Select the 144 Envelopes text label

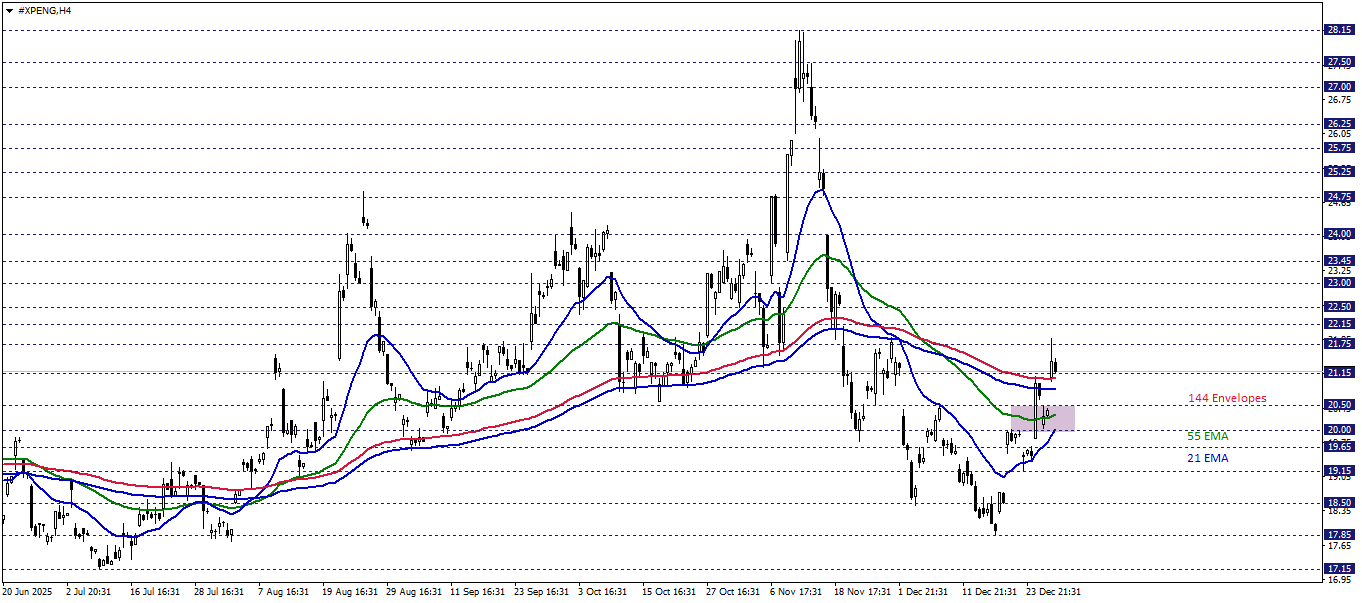[x=1226, y=398]
